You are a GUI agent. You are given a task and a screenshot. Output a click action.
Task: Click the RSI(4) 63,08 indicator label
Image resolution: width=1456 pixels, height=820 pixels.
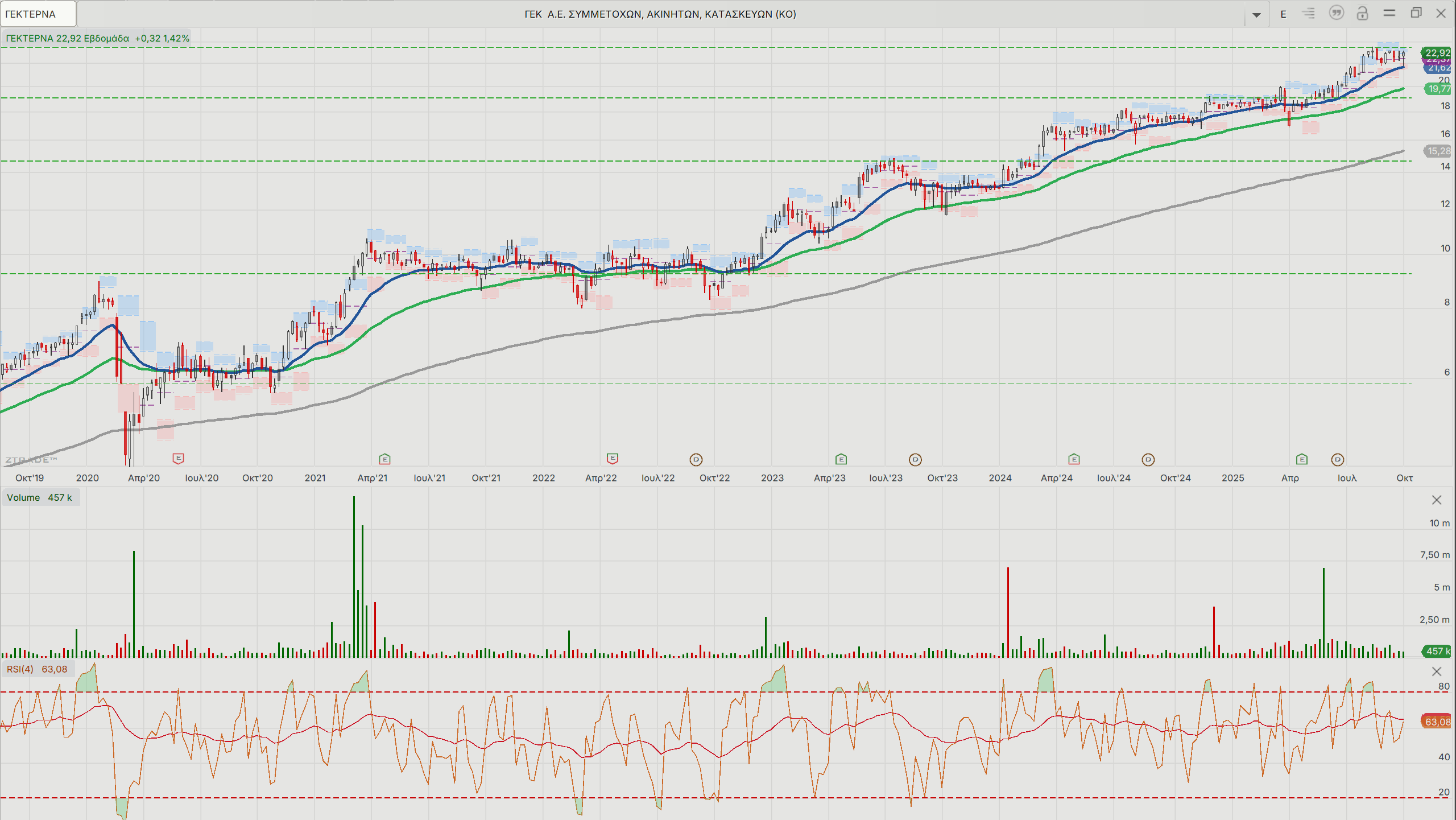click(x=37, y=669)
